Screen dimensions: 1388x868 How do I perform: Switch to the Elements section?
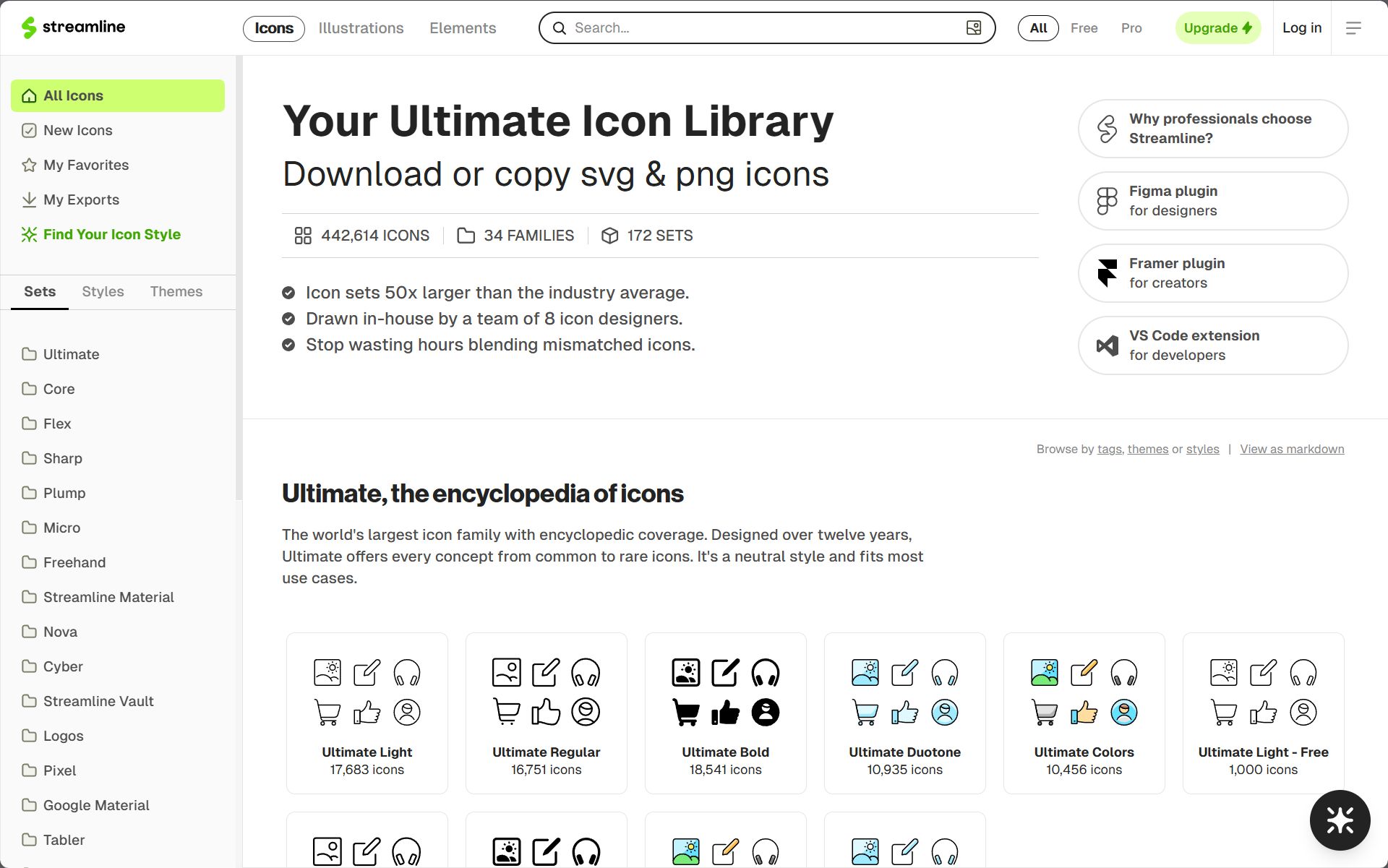click(463, 28)
